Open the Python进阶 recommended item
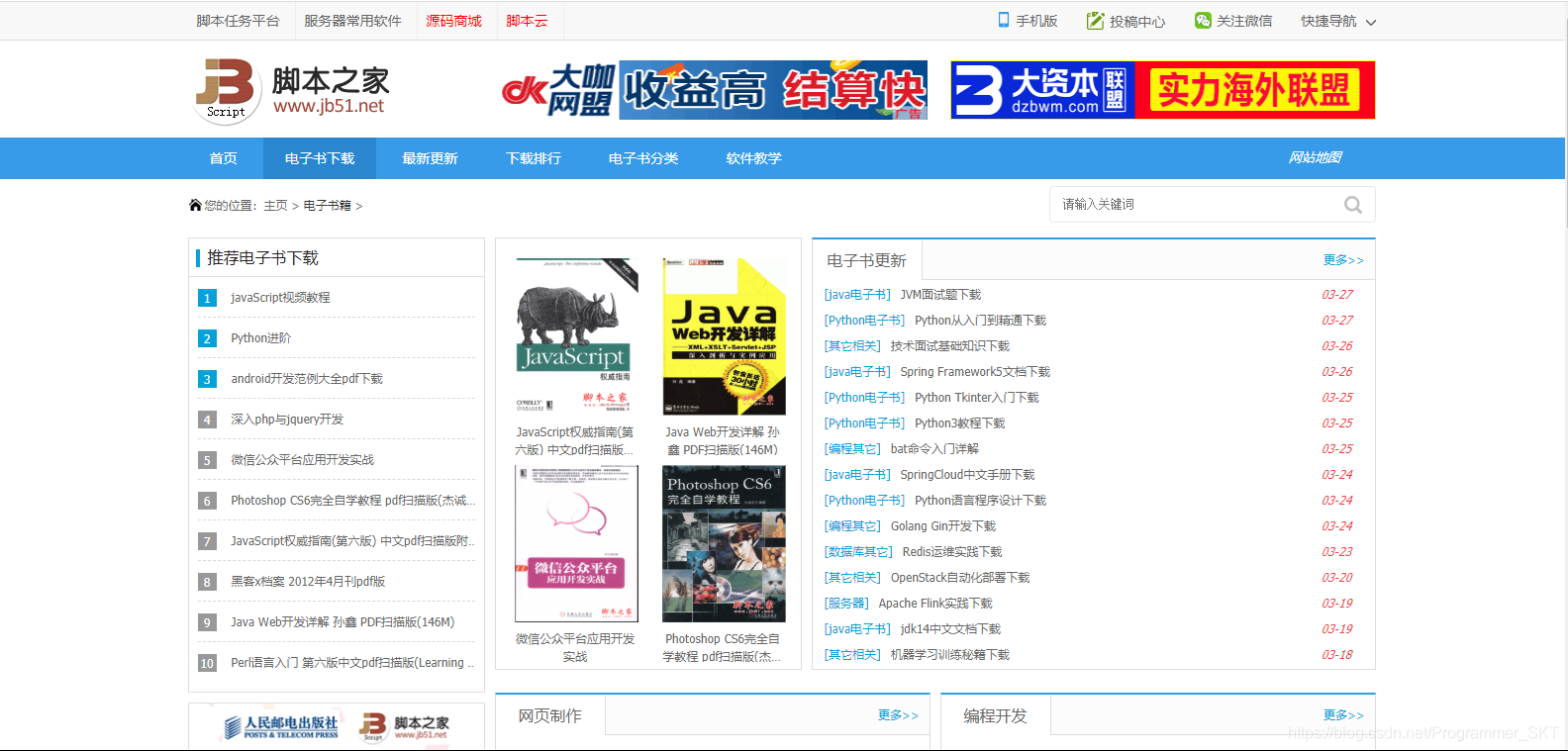This screenshot has width=1568, height=751. coord(261,338)
